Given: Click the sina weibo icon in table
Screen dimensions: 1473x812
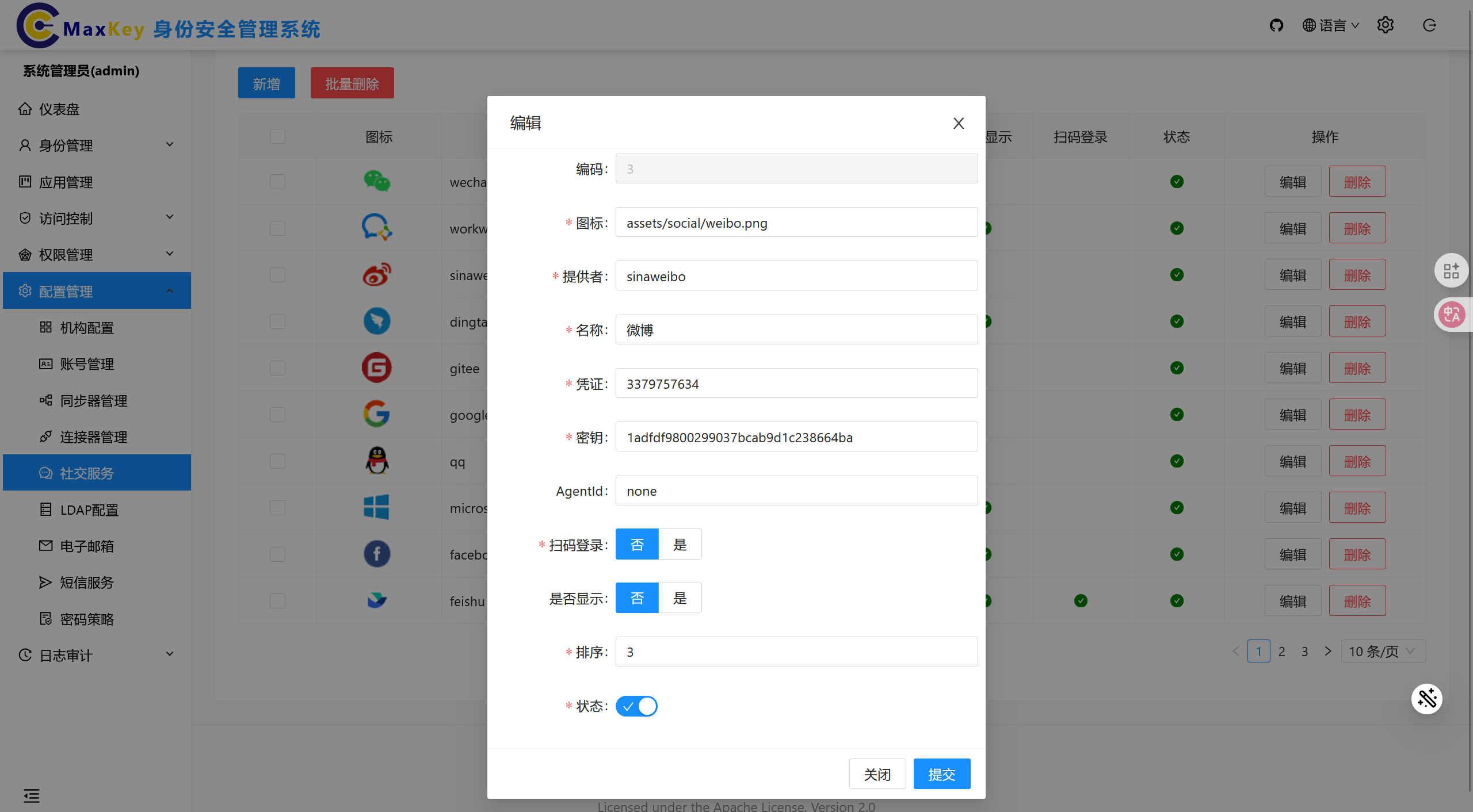Looking at the screenshot, I should [x=377, y=275].
